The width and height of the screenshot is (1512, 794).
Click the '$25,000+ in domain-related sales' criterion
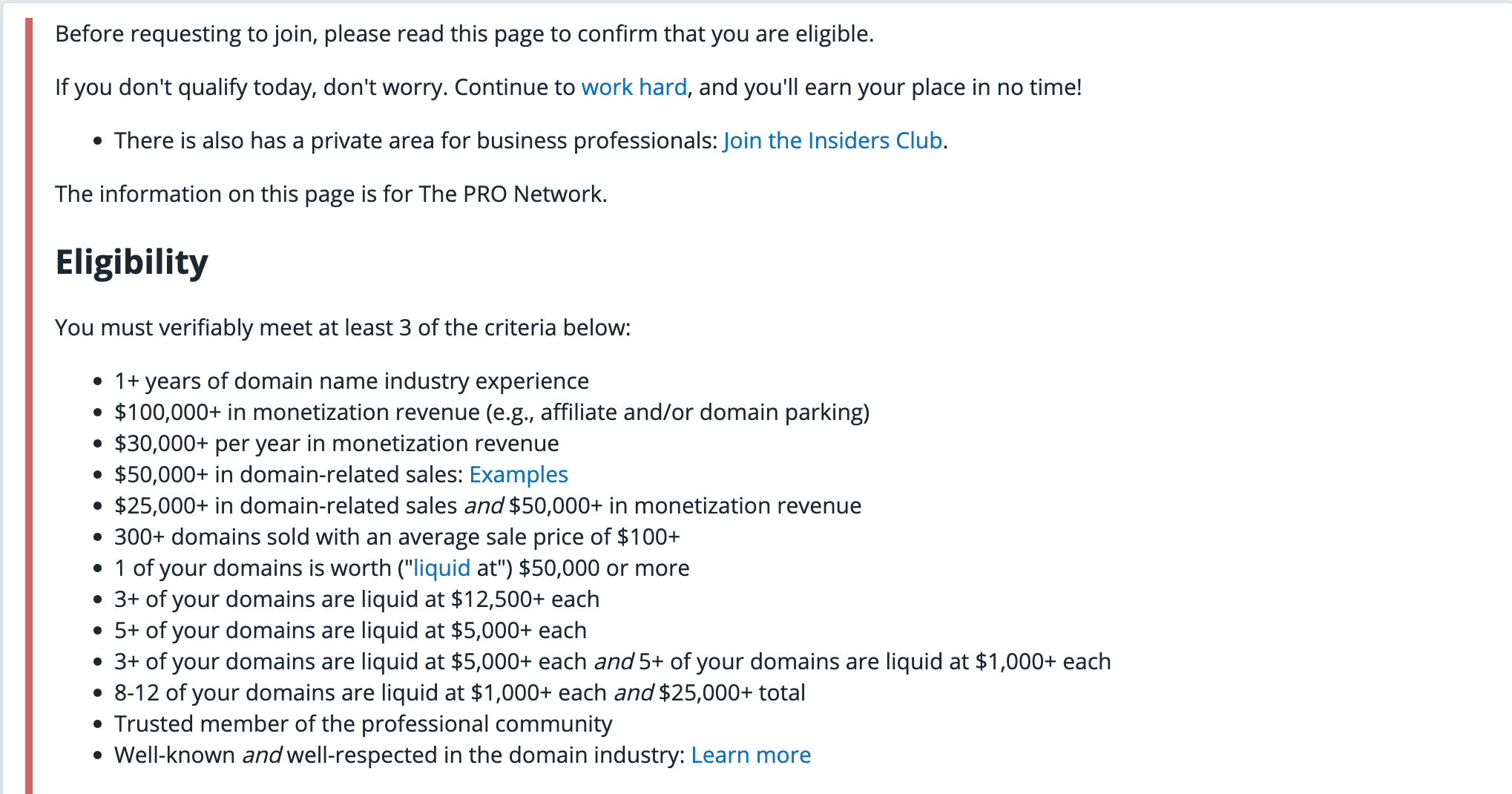pos(488,505)
